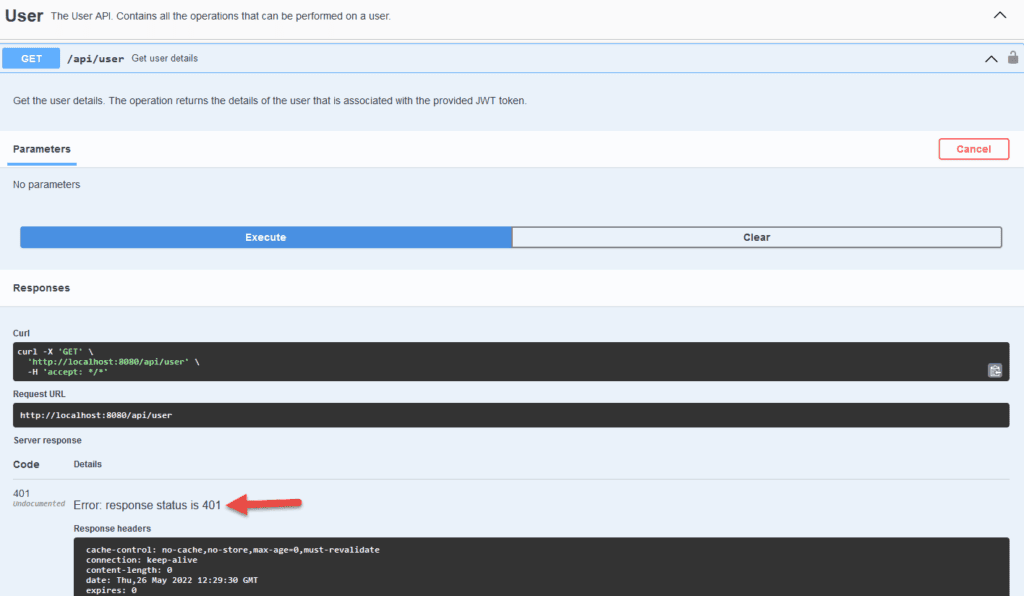The image size is (1024, 596).
Task: Select the Parameters tab
Action: click(x=42, y=149)
